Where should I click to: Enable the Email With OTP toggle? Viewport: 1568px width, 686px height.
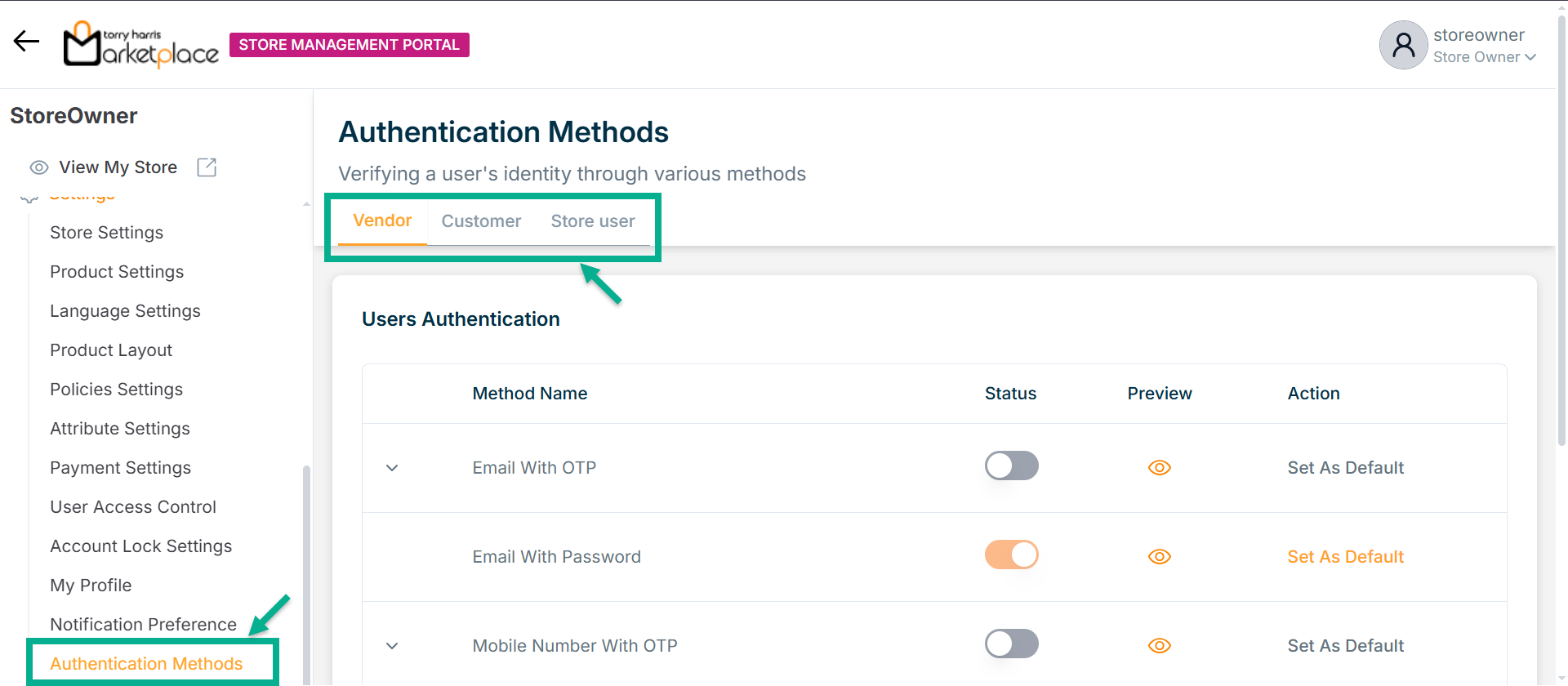[1011, 466]
